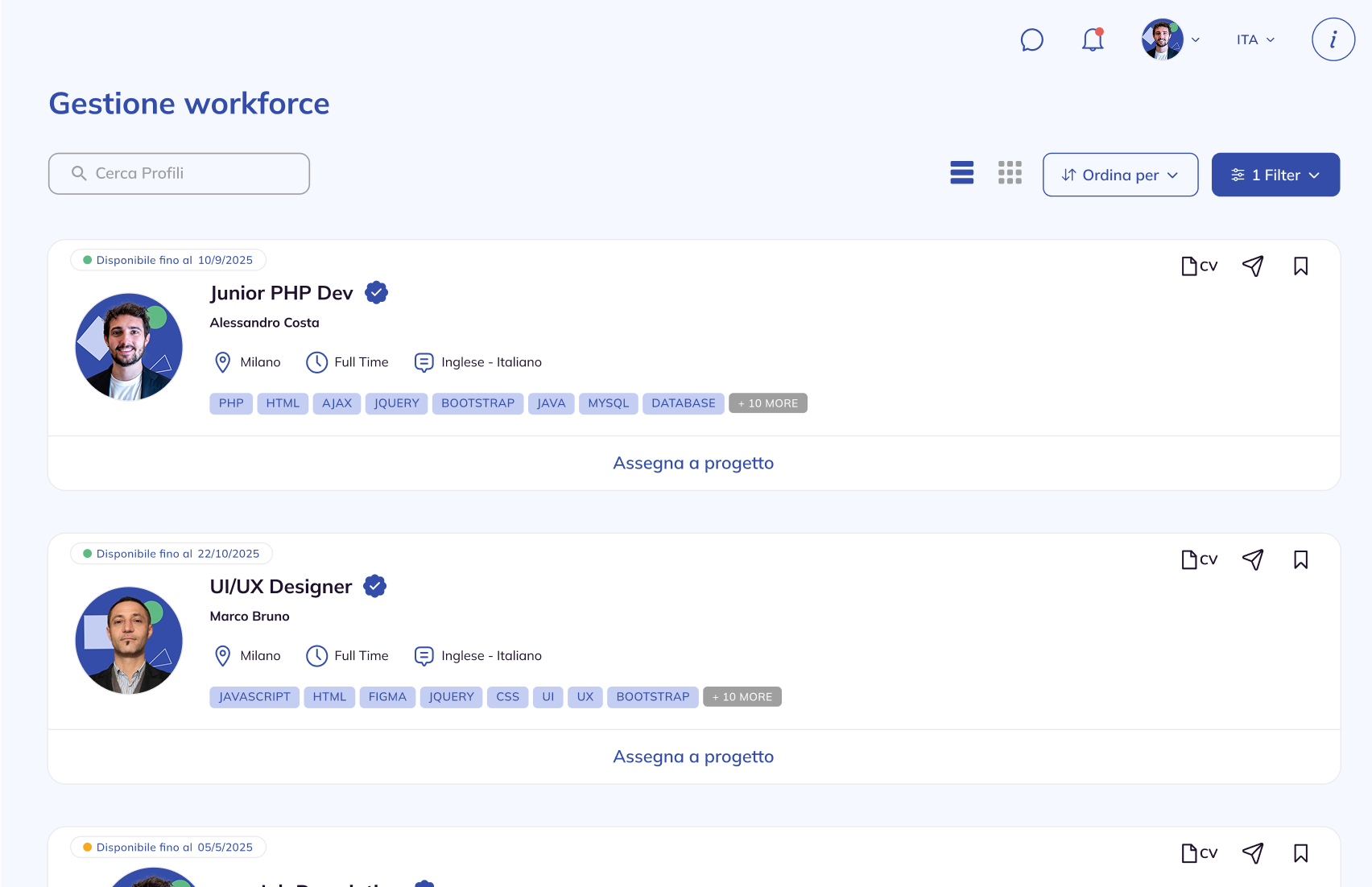Image resolution: width=1372 pixels, height=887 pixels.
Task: Click Disponibile fino al 22/10/2025 badge
Action: point(171,554)
